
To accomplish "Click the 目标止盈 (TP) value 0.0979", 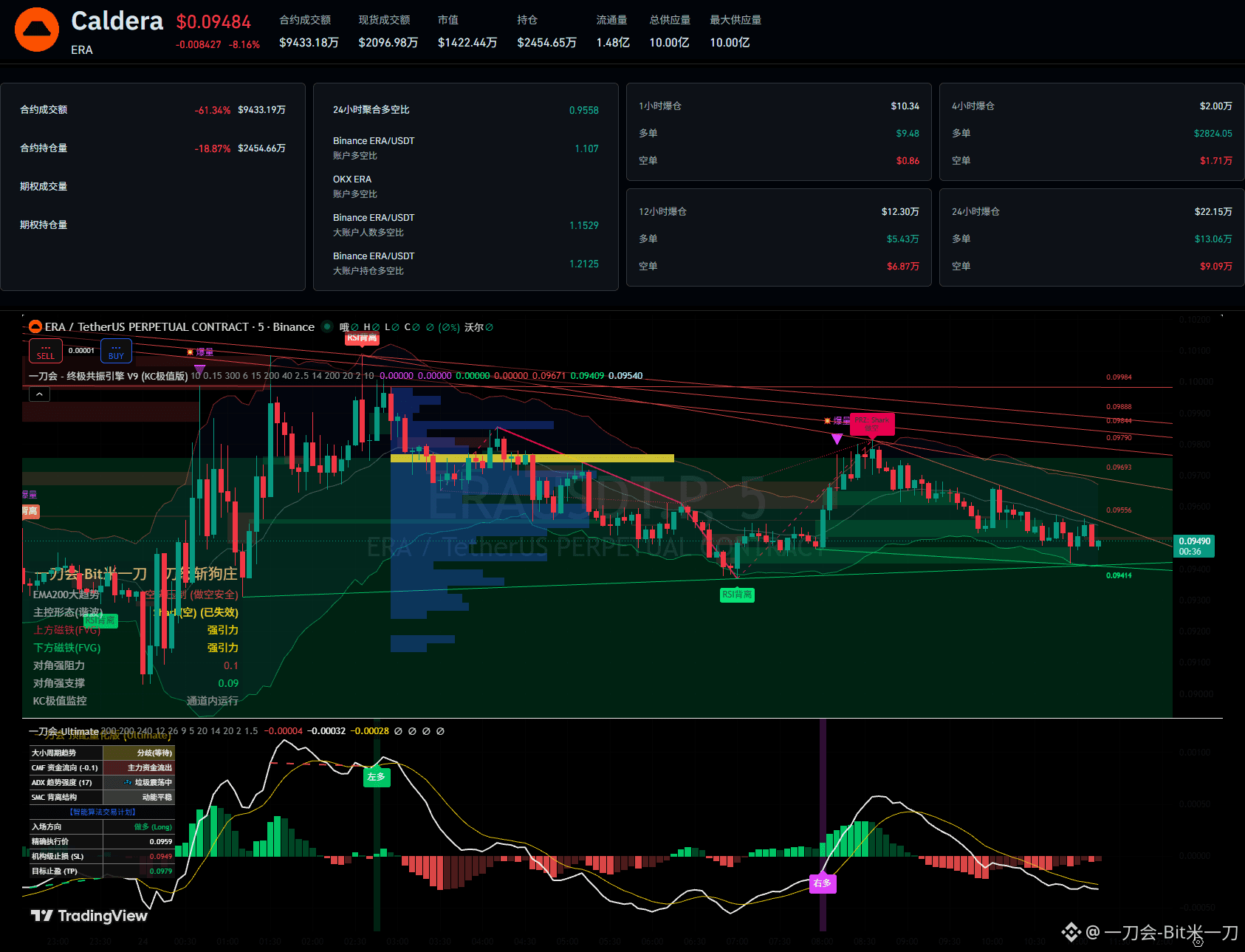I will pyautogui.click(x=161, y=871).
